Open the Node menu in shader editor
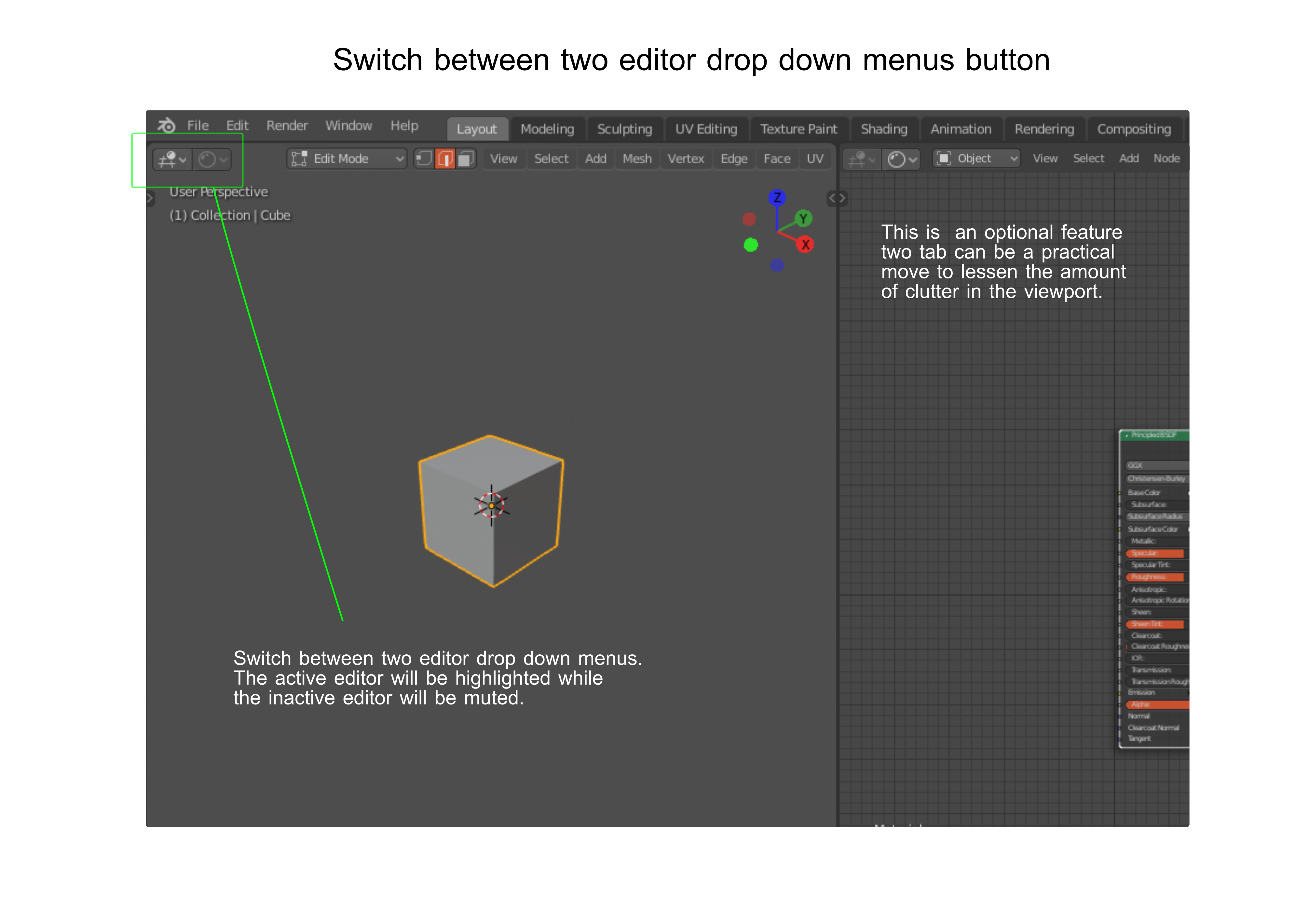1309x924 pixels. click(x=1166, y=158)
